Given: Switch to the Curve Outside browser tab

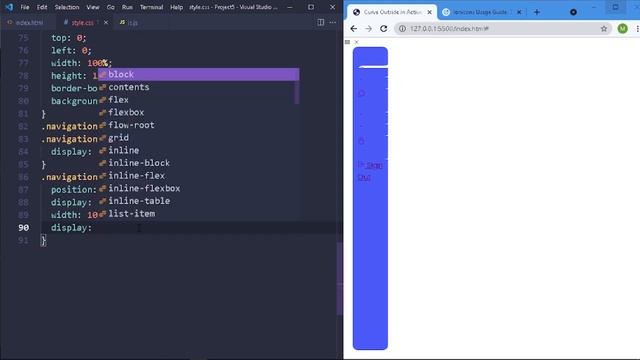Looking at the screenshot, I should click(391, 12).
